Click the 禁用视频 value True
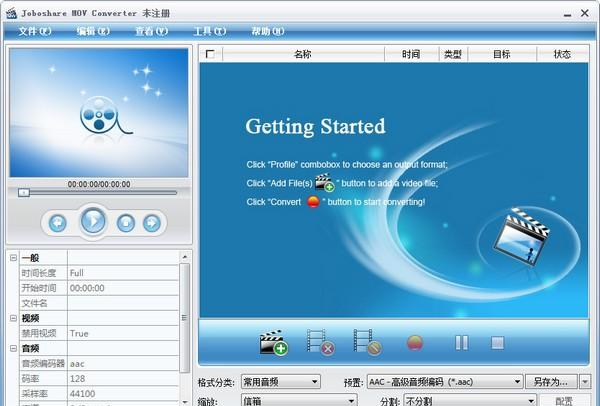 [x=123, y=333]
